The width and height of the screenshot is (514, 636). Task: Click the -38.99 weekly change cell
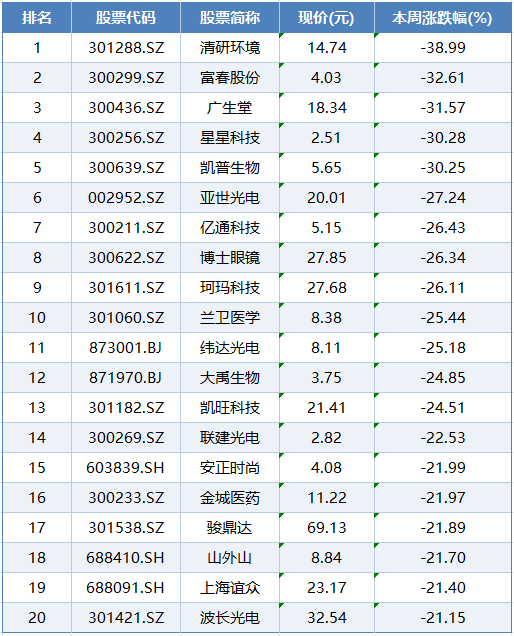click(443, 48)
